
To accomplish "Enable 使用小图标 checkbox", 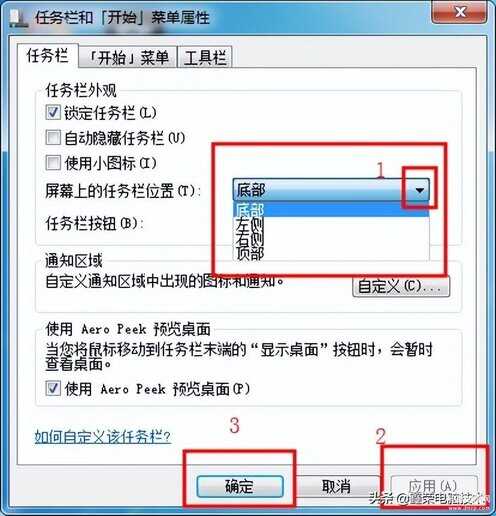I will tap(53, 163).
